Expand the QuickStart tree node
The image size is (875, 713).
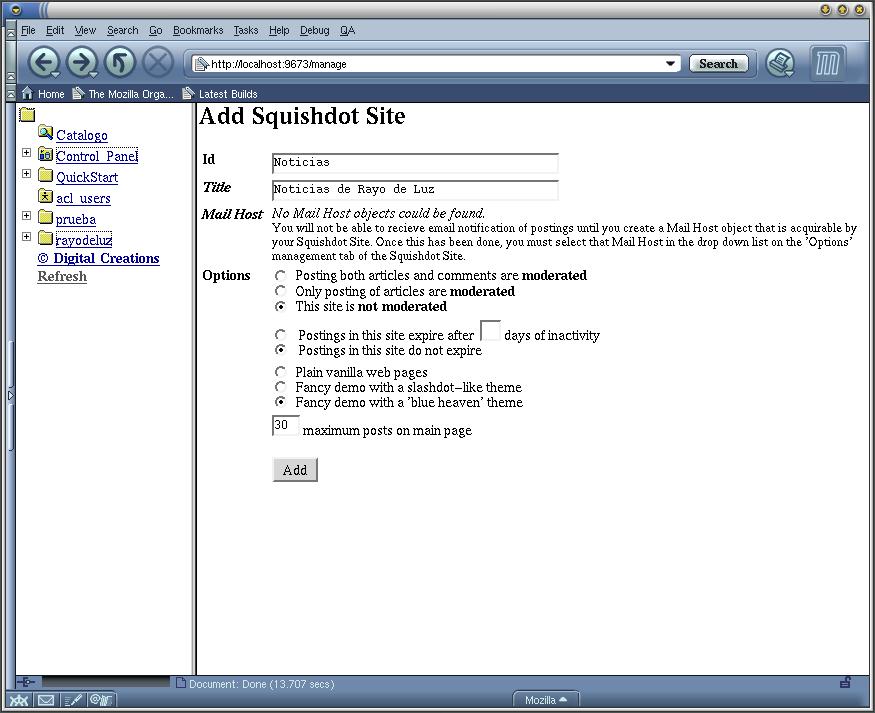pos(26,174)
